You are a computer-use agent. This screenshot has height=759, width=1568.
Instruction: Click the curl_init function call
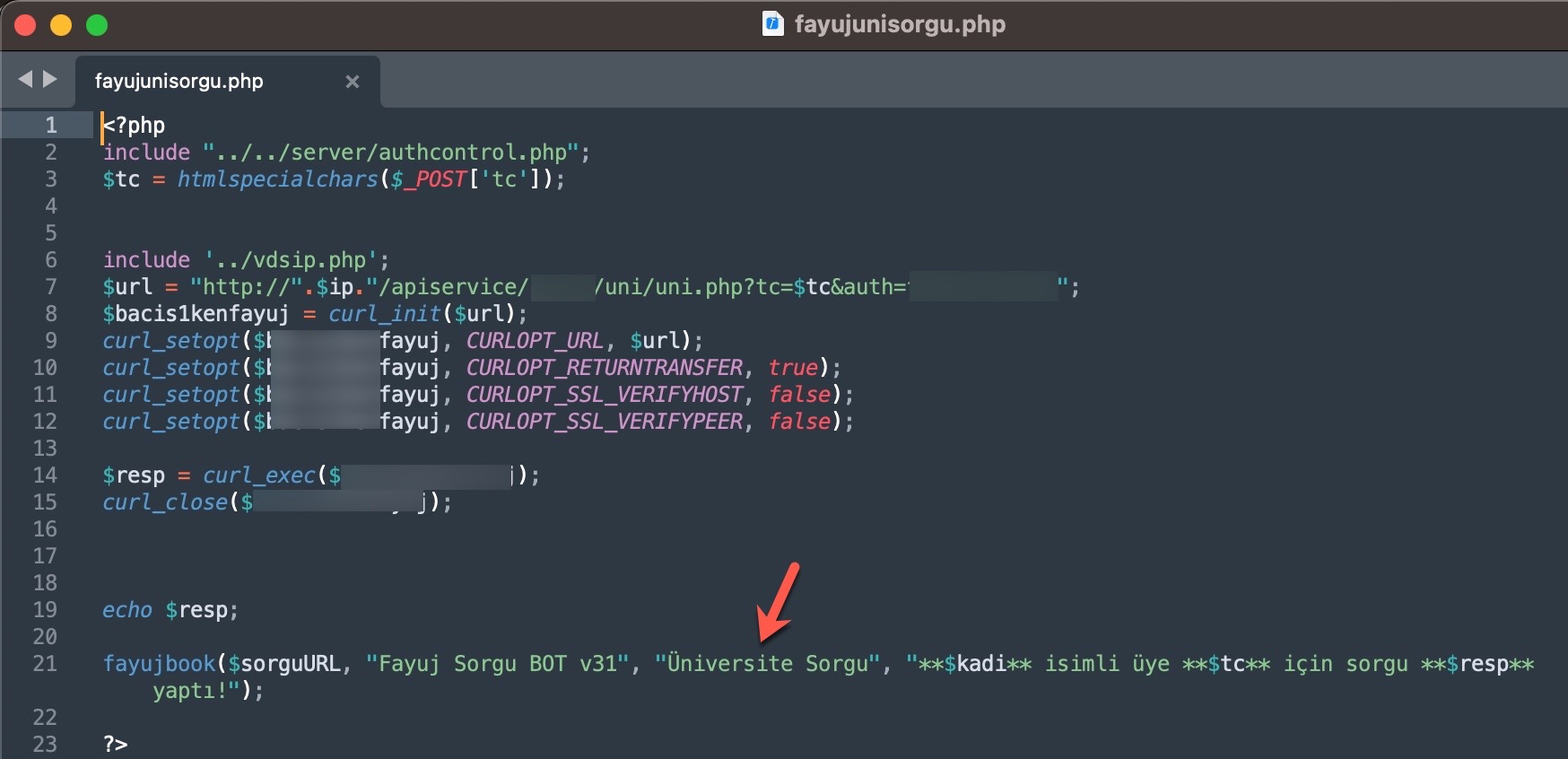385,314
